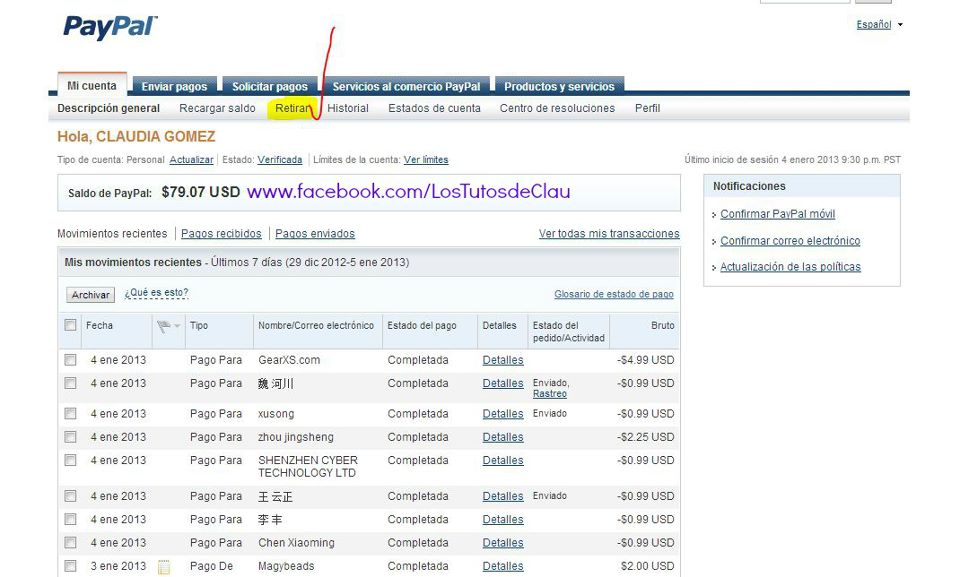Check the zhou jingsheng transaction checkbox
The height and width of the screenshot is (577, 960).
tap(70, 437)
